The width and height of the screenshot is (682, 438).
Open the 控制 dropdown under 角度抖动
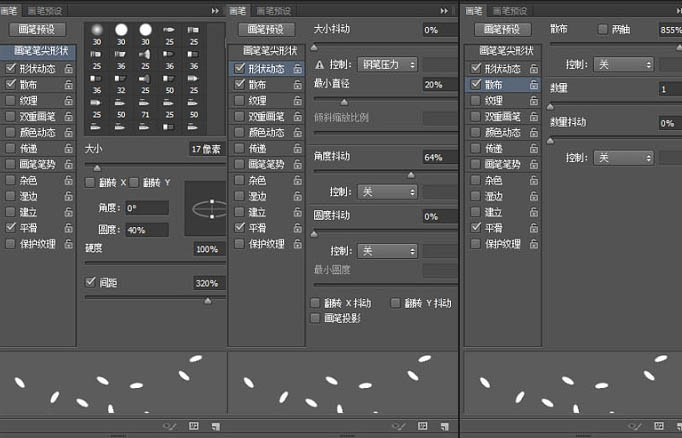click(x=387, y=192)
